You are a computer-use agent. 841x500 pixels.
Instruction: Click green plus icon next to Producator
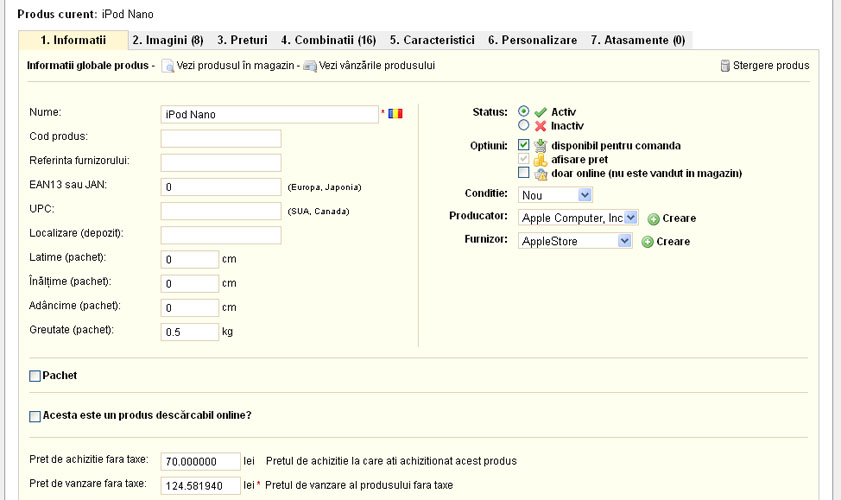pos(653,219)
